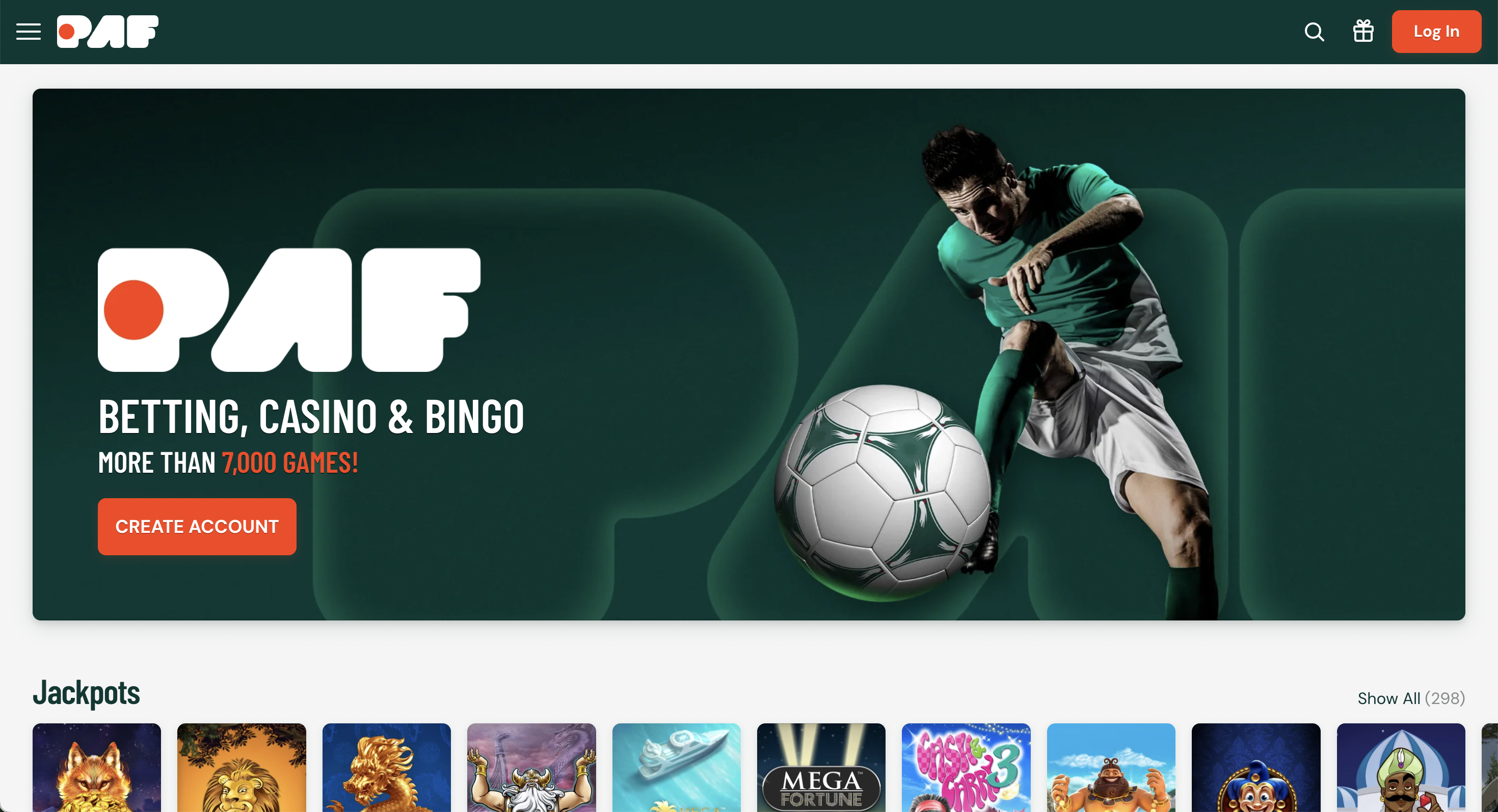1498x812 pixels.
Task: Click the Jackpots section heading
Action: [x=86, y=693]
